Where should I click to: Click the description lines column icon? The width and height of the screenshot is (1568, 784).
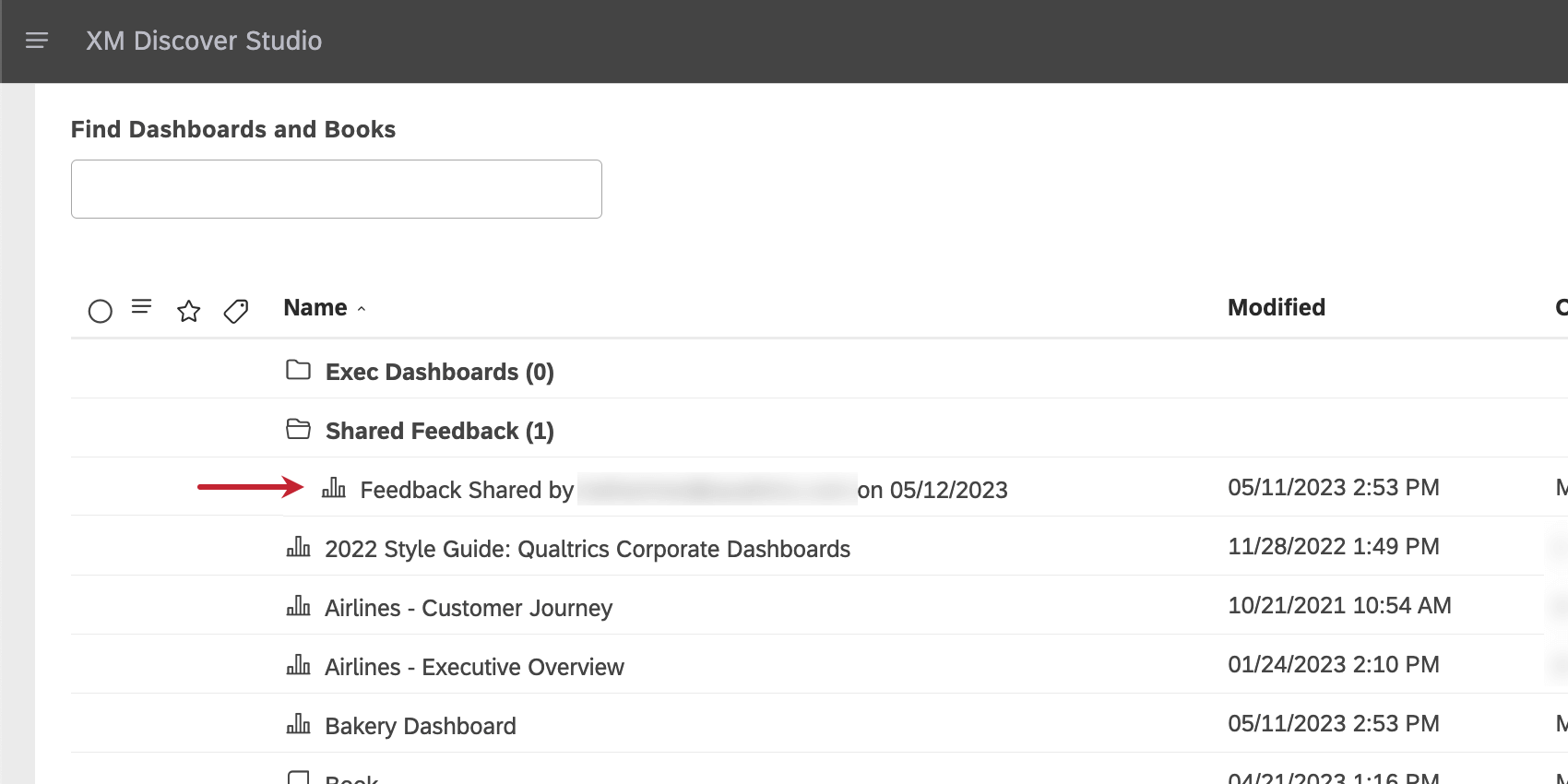[141, 306]
